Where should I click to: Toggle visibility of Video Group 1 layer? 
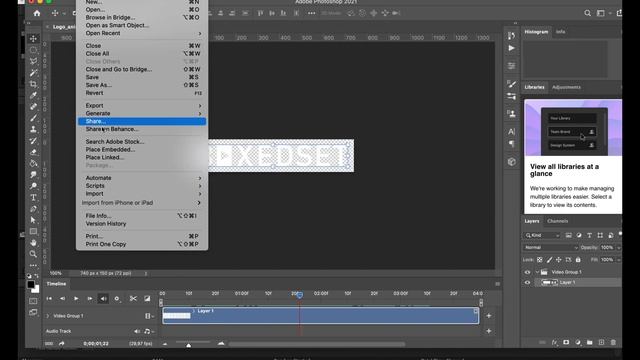point(527,272)
